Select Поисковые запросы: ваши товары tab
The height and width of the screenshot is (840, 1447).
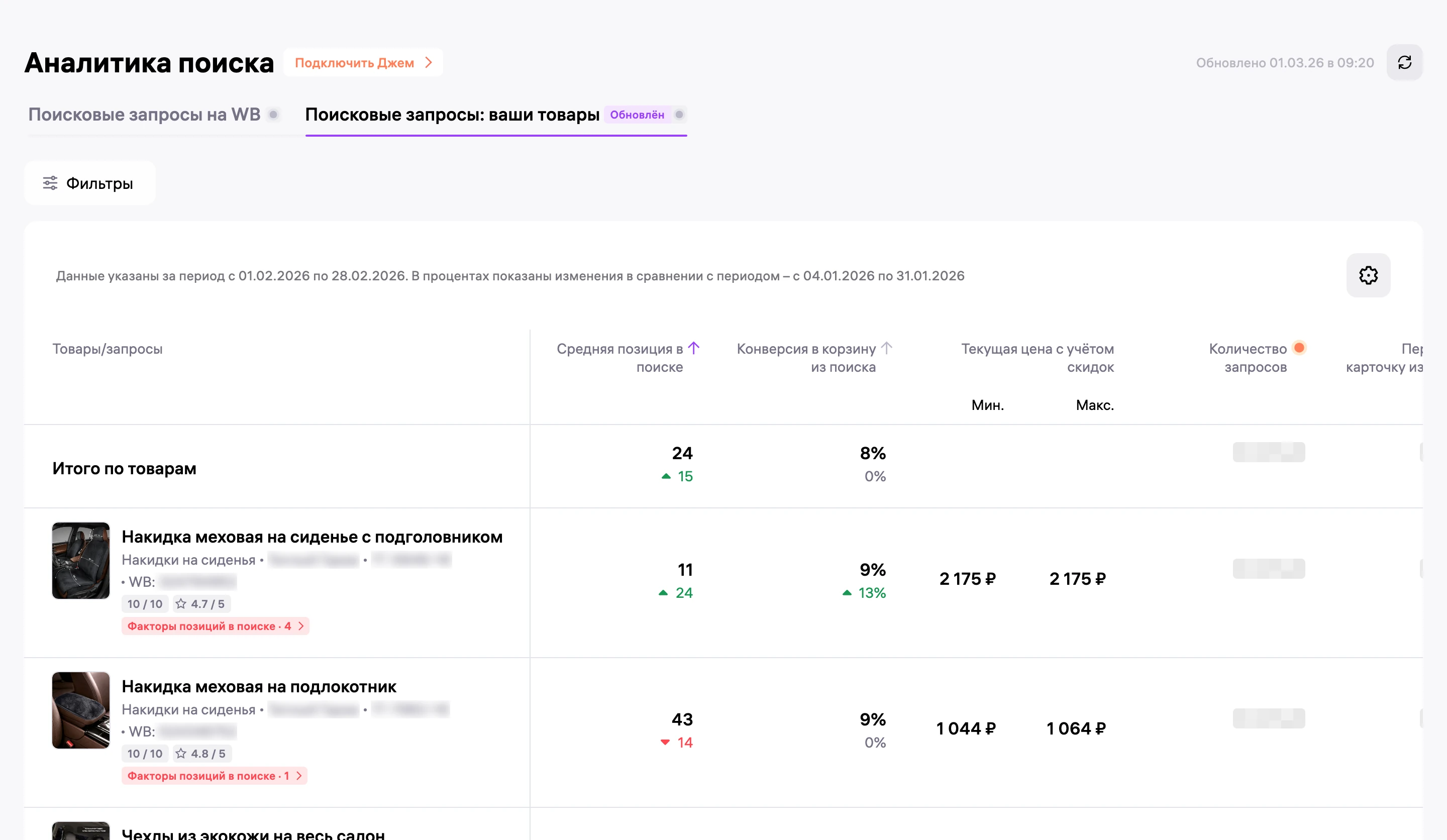click(452, 115)
